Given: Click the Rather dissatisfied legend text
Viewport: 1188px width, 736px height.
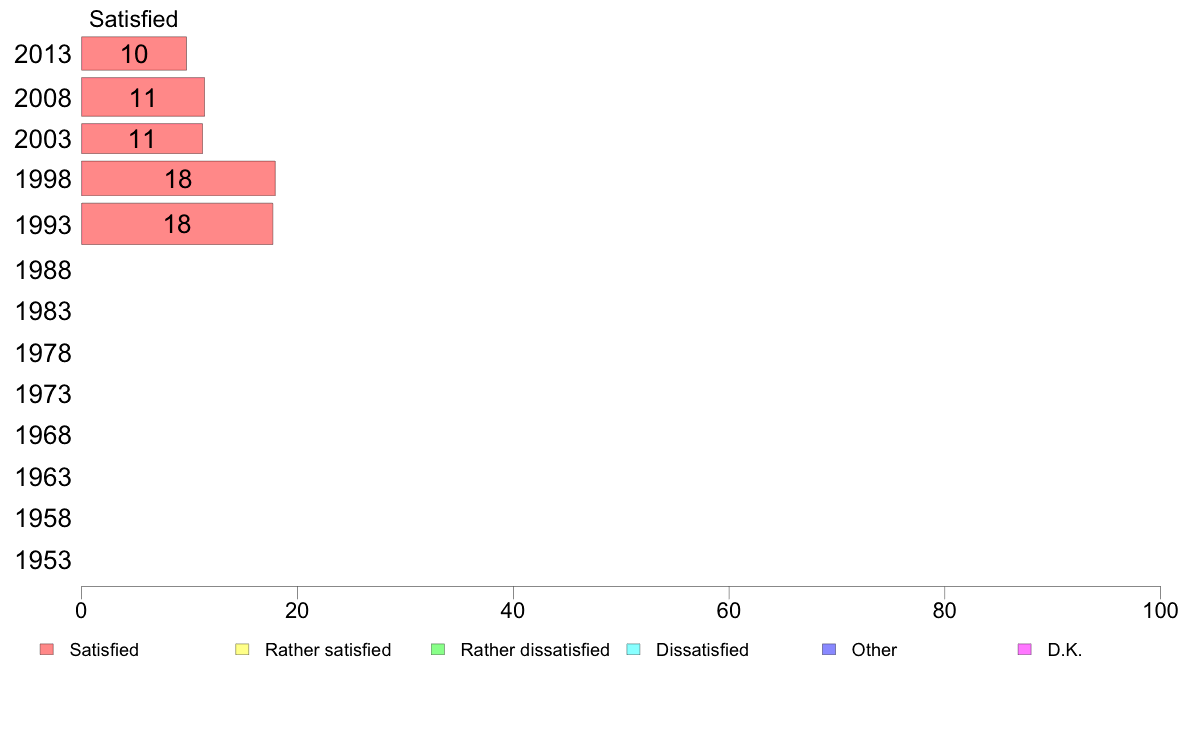Looking at the screenshot, I should pyautogui.click(x=535, y=650).
